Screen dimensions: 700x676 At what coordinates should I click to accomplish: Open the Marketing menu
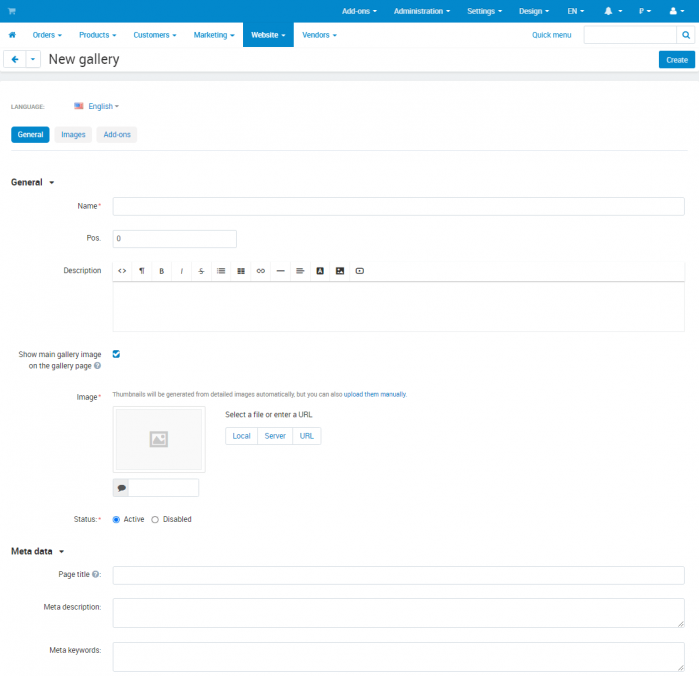pyautogui.click(x=214, y=35)
